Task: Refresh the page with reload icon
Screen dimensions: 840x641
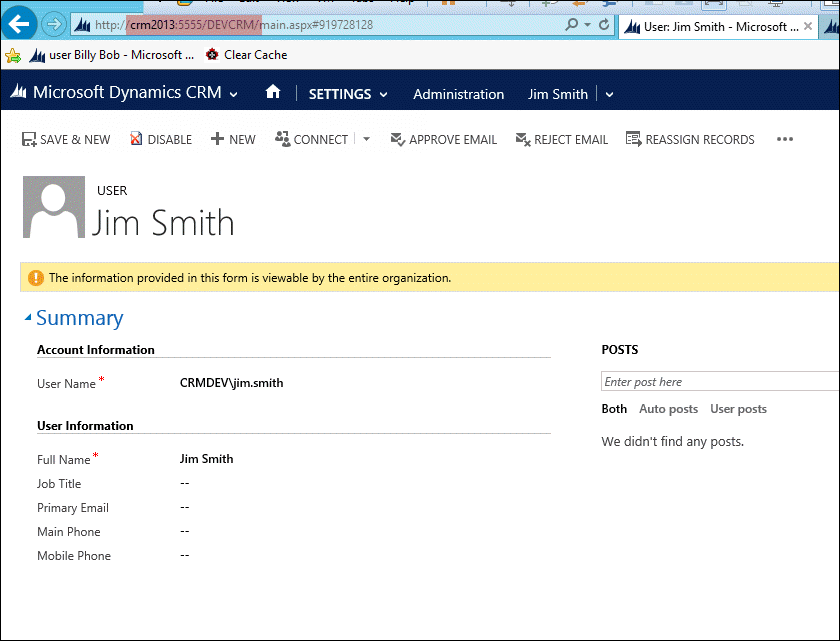Action: [x=604, y=25]
